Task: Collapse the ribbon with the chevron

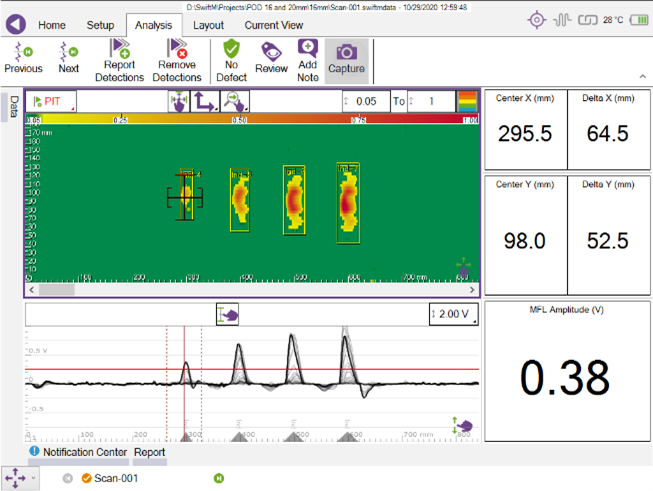Action: tap(640, 77)
